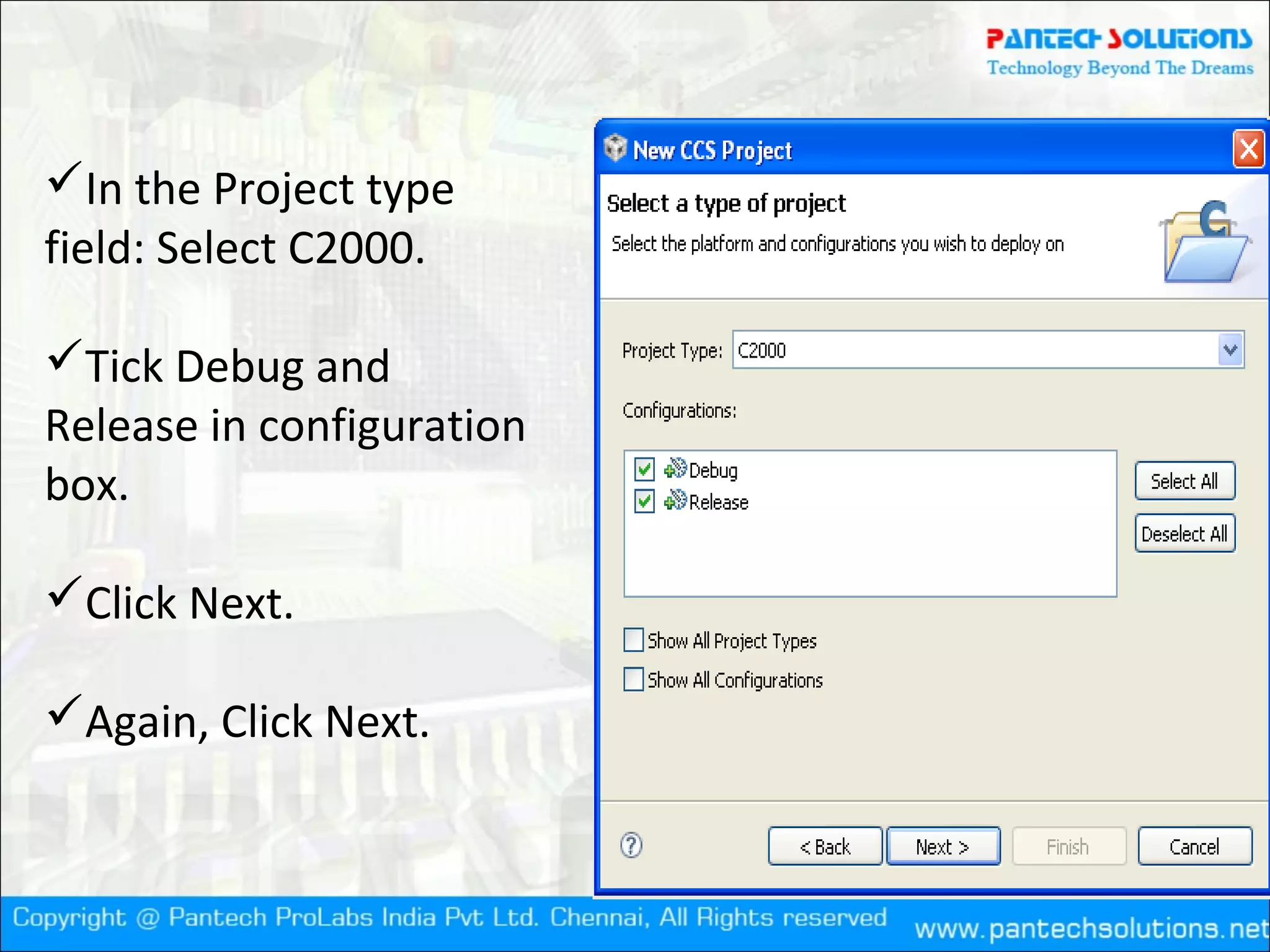1270x952 pixels.
Task: Click the www.pantechsolutions.net link
Action: click(1091, 929)
